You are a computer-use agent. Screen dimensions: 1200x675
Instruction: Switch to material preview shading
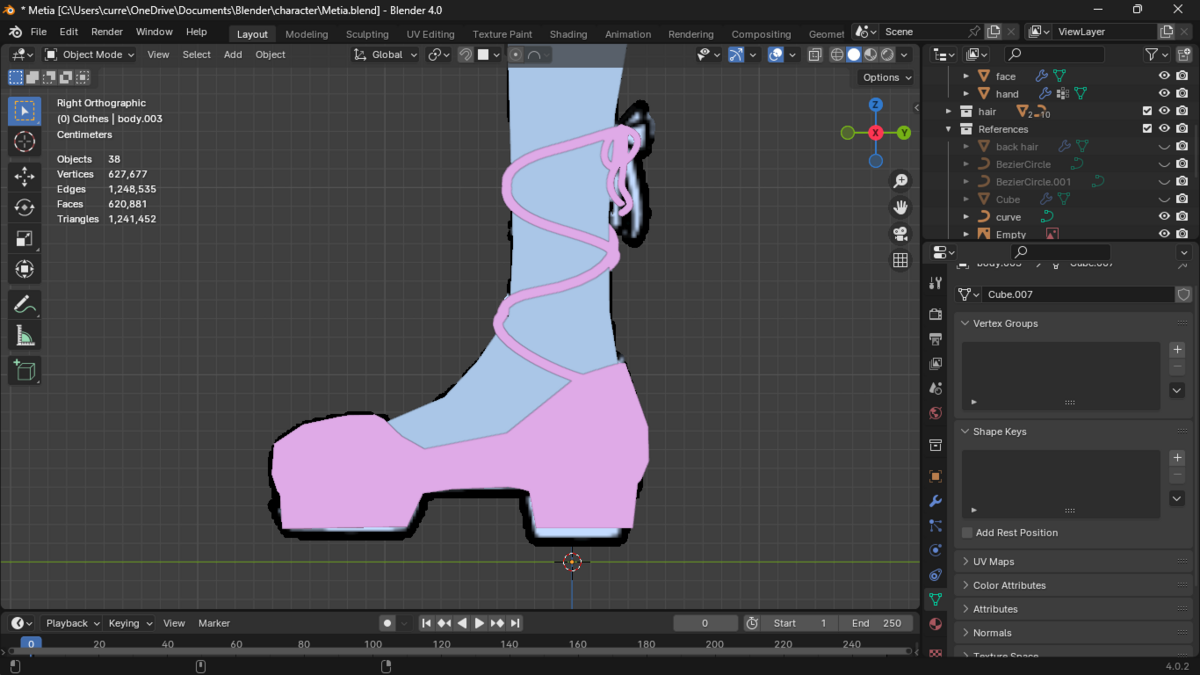(871, 55)
